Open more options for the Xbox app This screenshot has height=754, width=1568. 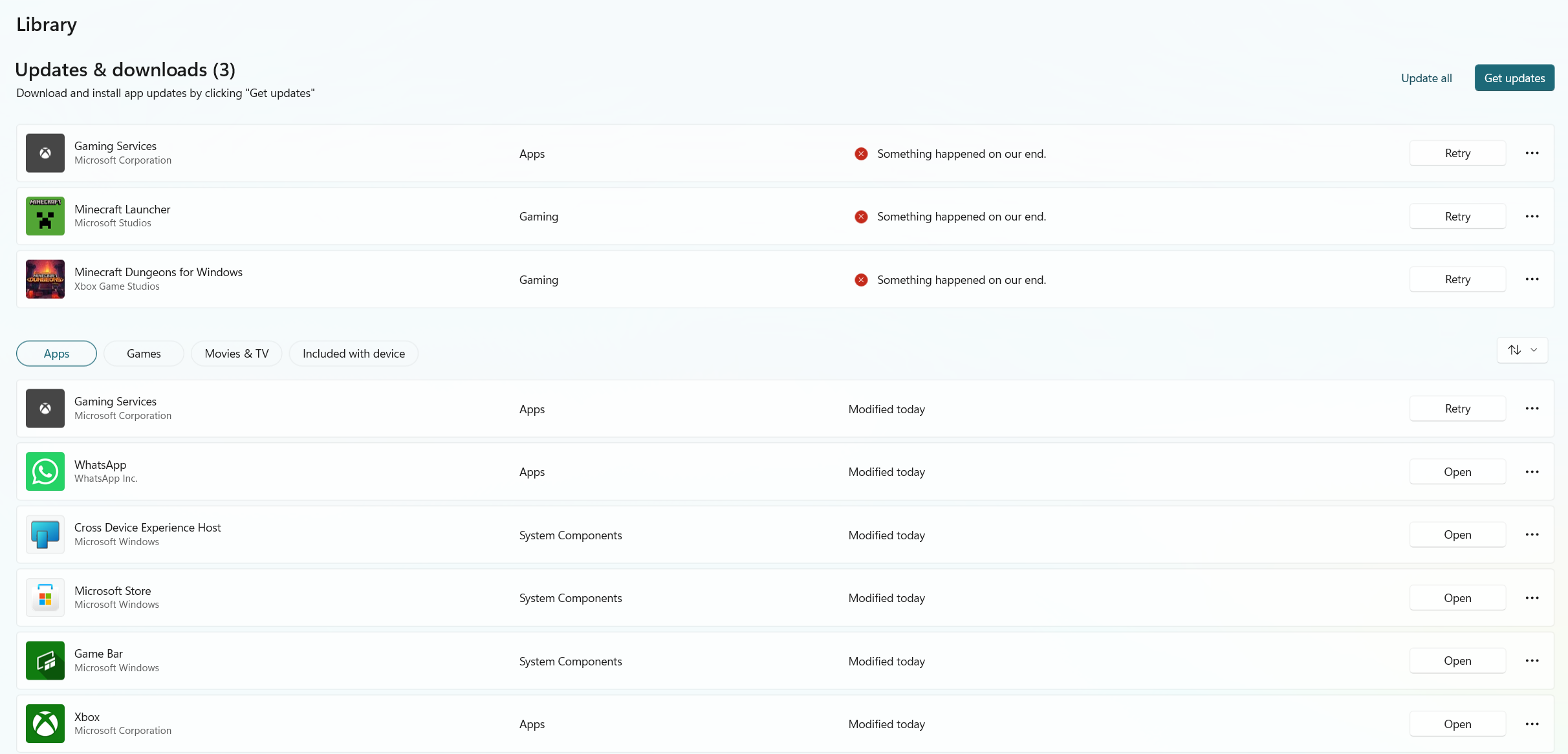click(x=1532, y=724)
